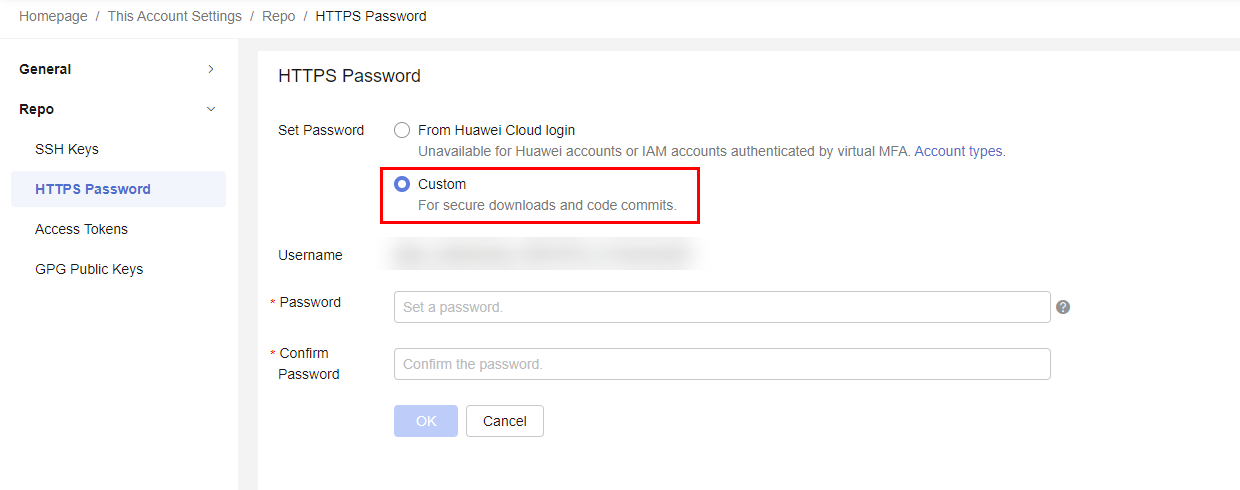Click the password help question mark icon
Image resolution: width=1240 pixels, height=490 pixels.
coord(1063,307)
